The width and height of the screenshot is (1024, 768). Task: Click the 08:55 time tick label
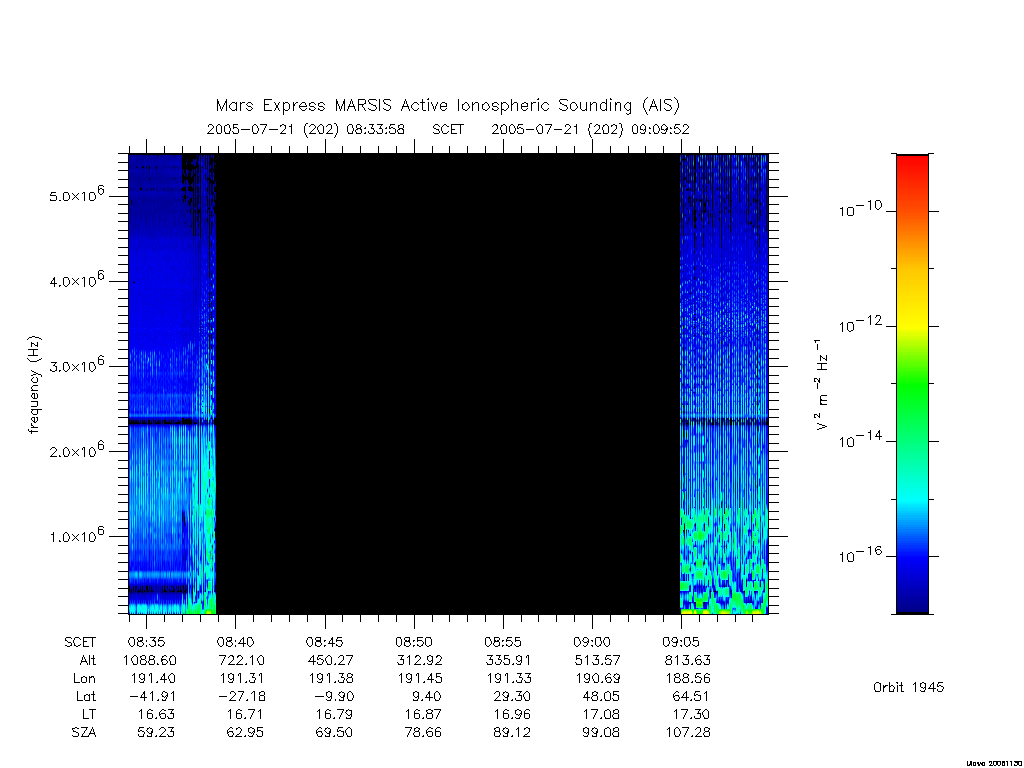pos(503,642)
